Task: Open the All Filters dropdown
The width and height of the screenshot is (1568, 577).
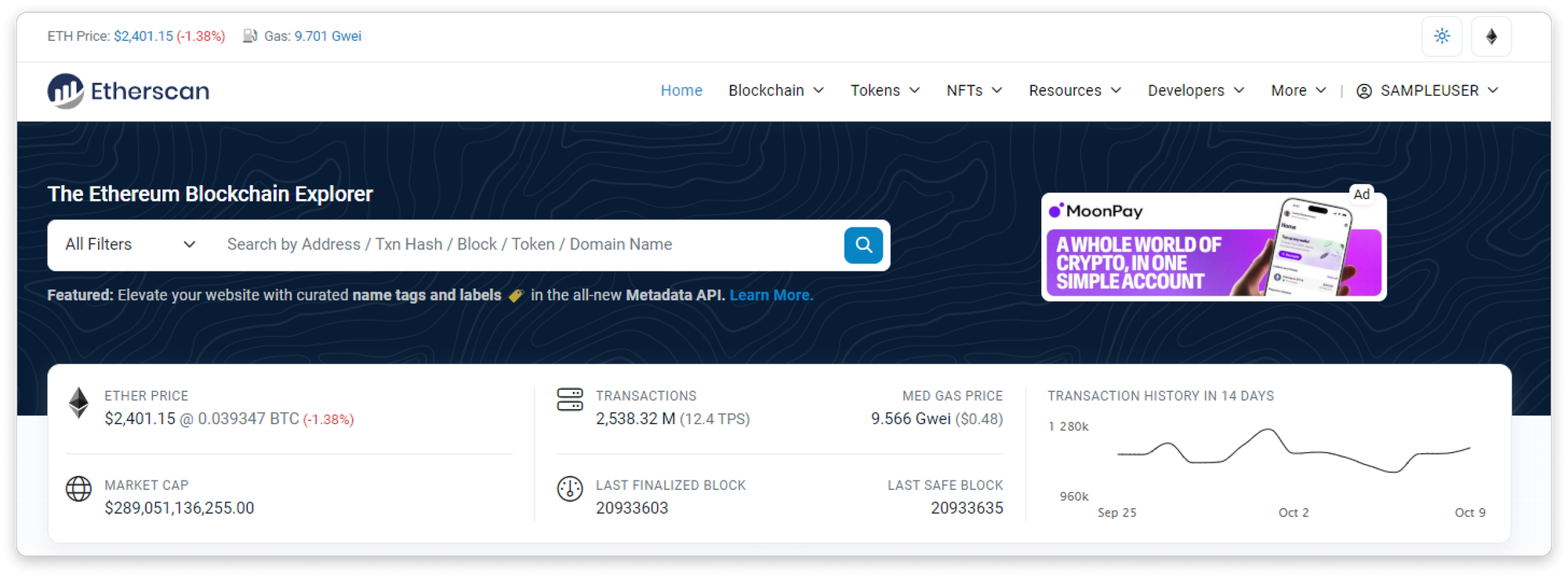Action: click(x=130, y=245)
